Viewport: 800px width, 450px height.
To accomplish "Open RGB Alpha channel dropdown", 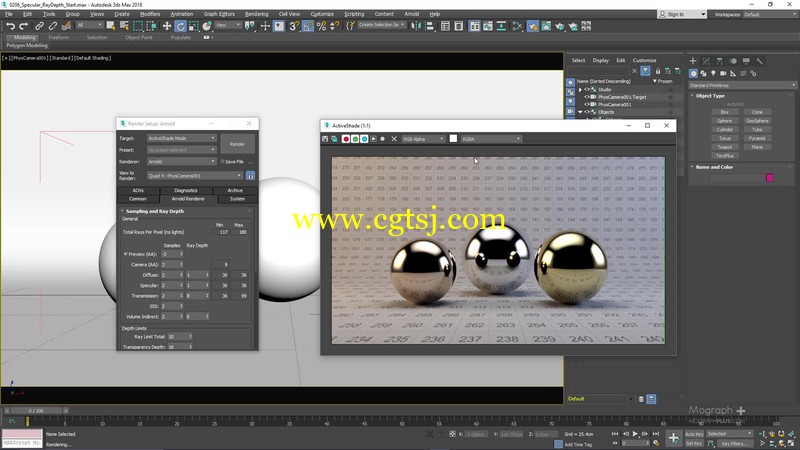I will 423,139.
